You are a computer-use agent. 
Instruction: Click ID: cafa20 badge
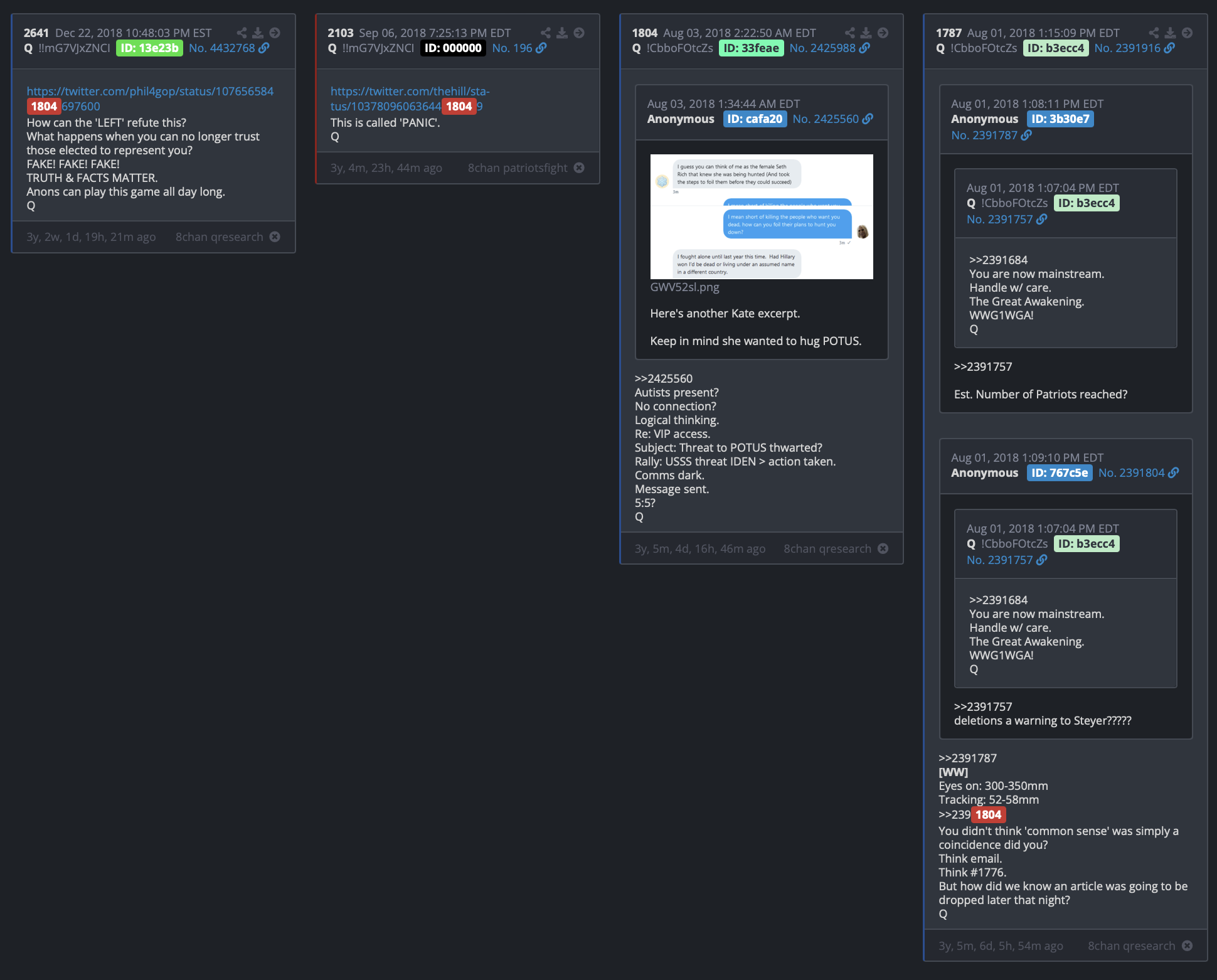(755, 119)
